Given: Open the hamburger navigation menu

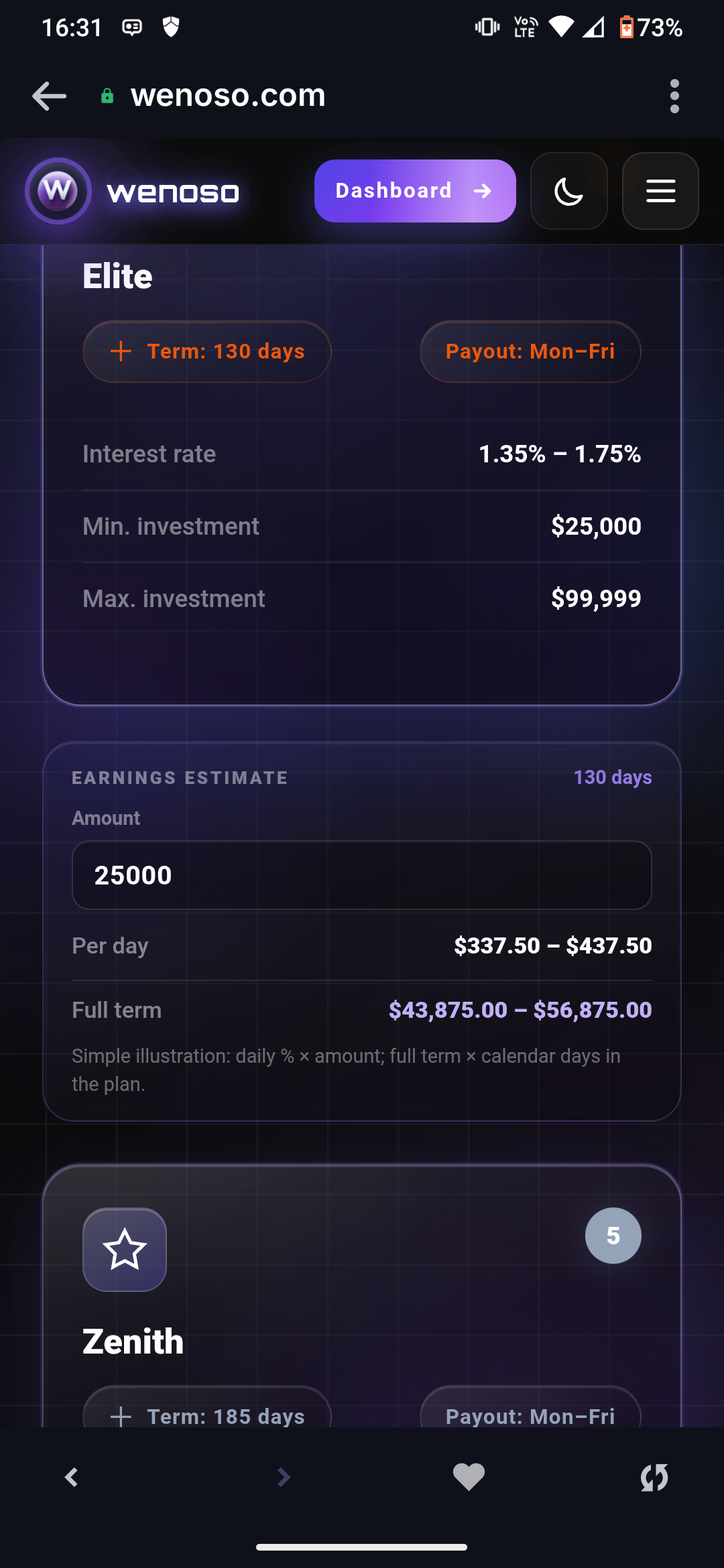Looking at the screenshot, I should click(660, 191).
